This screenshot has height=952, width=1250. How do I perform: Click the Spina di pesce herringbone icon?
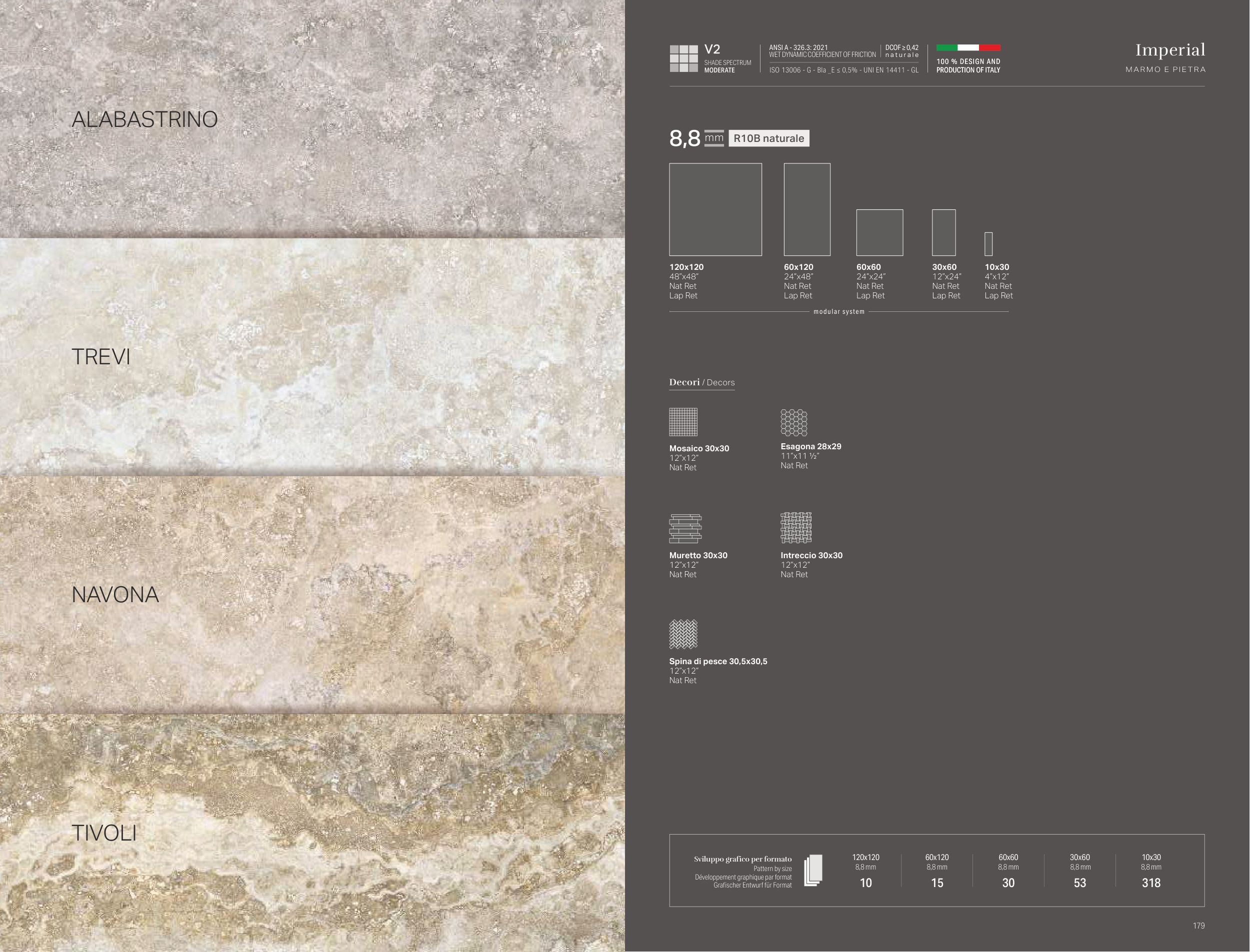[x=683, y=634]
